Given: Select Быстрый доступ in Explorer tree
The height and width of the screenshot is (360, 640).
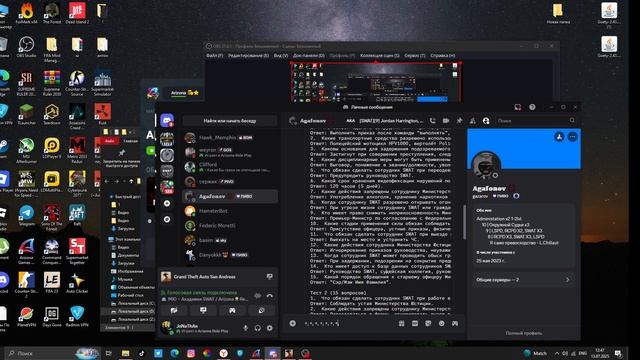Looking at the screenshot, I should coord(125,196).
